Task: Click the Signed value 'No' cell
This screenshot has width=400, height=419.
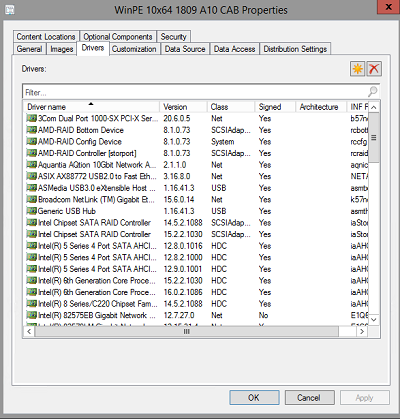Action: tap(263, 315)
